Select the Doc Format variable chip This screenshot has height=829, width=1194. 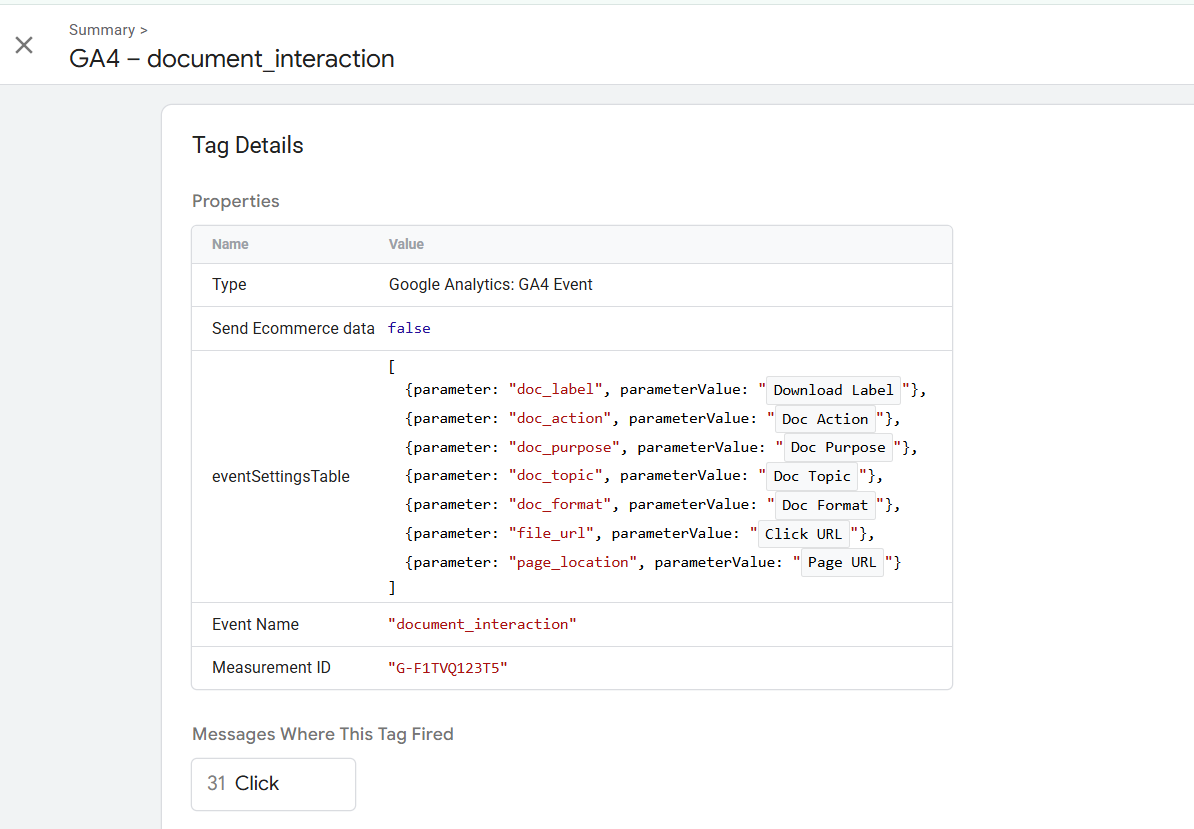coord(825,505)
